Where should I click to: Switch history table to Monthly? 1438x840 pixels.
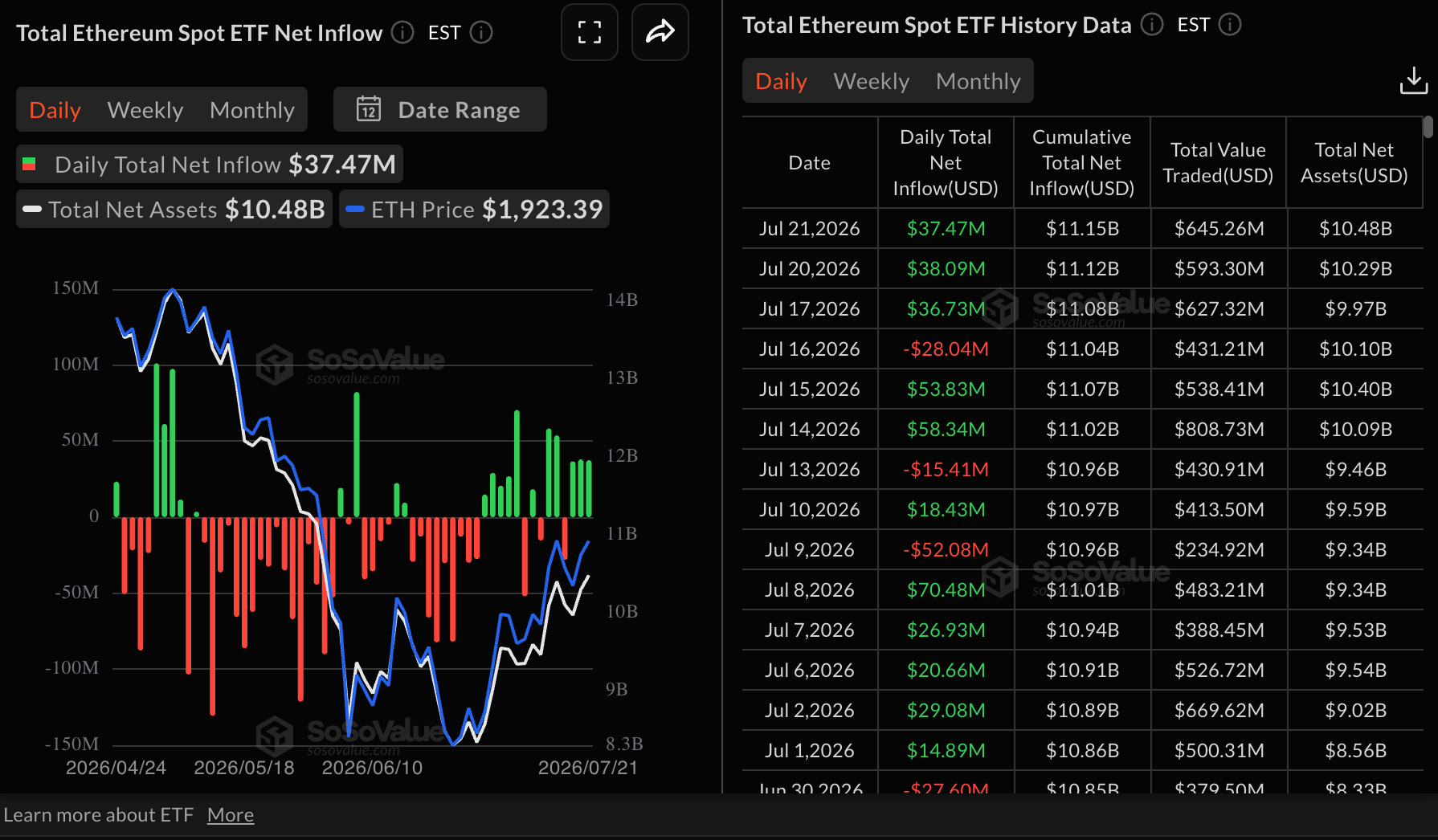coord(978,81)
